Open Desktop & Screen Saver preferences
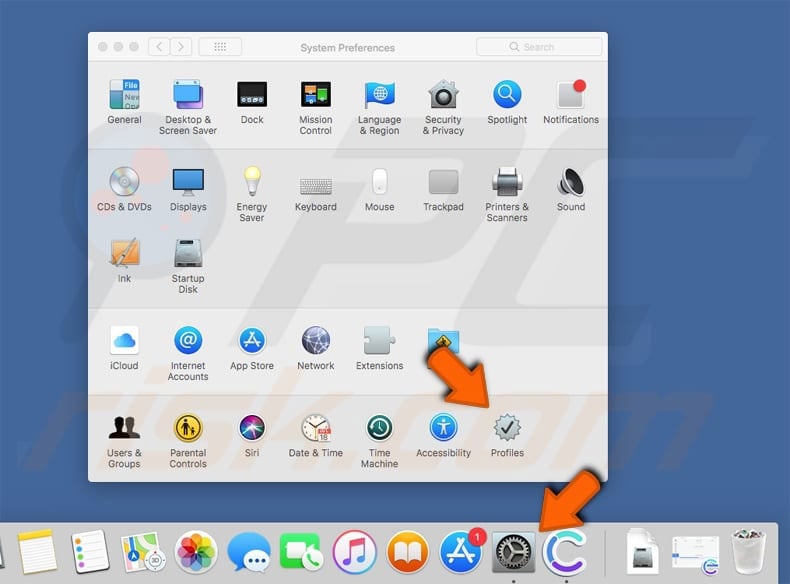This screenshot has height=584, width=790. (x=188, y=95)
